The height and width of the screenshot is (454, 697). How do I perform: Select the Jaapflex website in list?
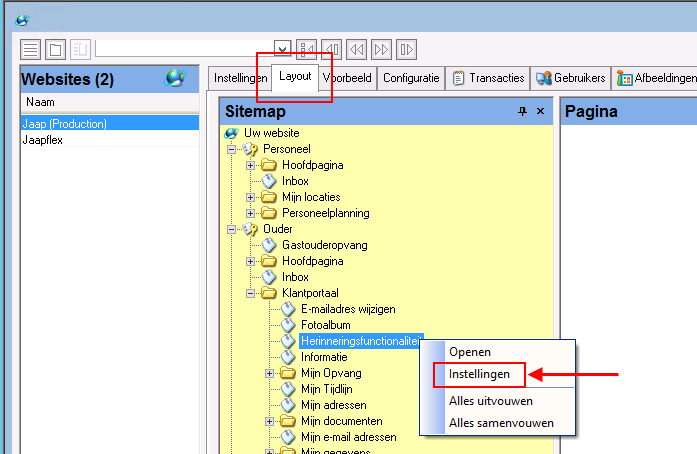tap(44, 141)
